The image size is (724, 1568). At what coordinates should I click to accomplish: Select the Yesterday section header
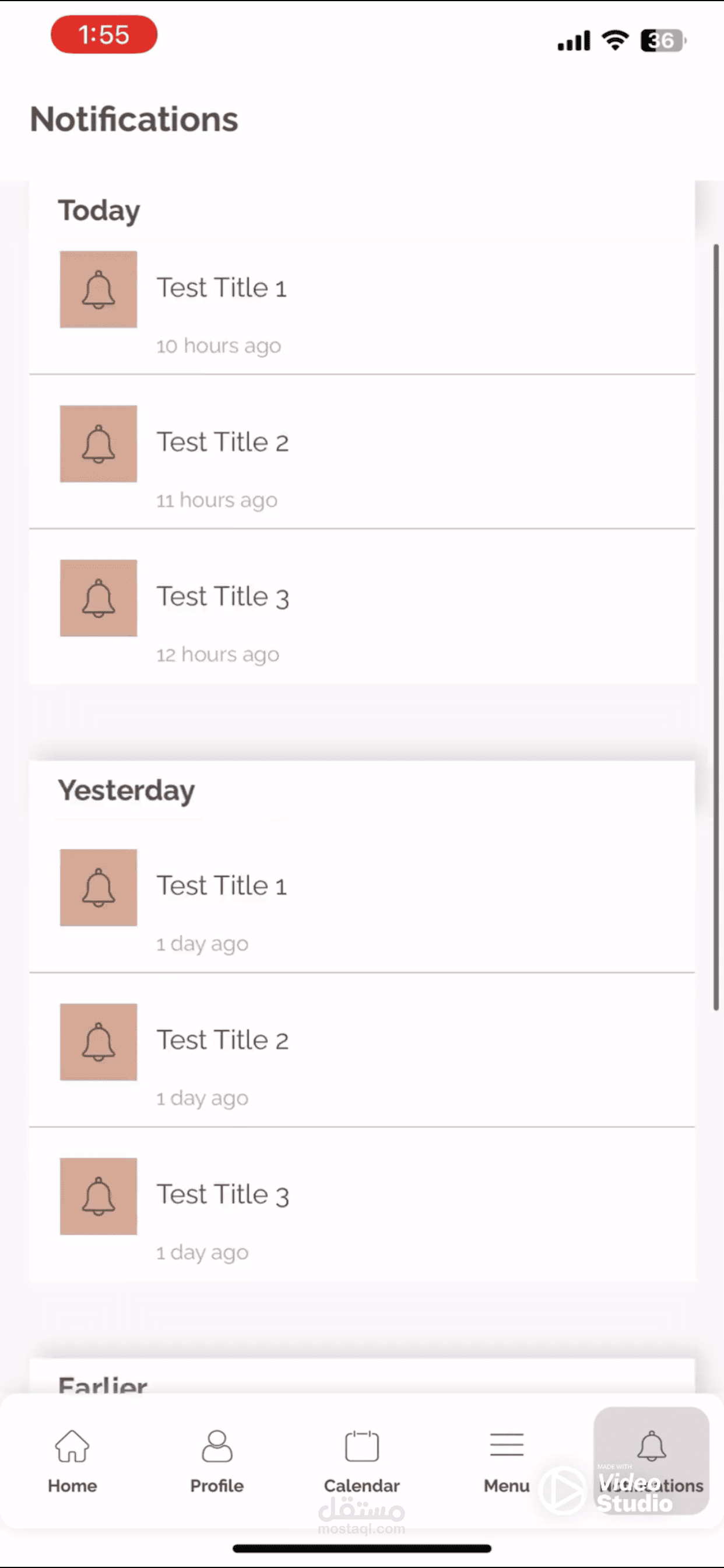click(x=126, y=790)
